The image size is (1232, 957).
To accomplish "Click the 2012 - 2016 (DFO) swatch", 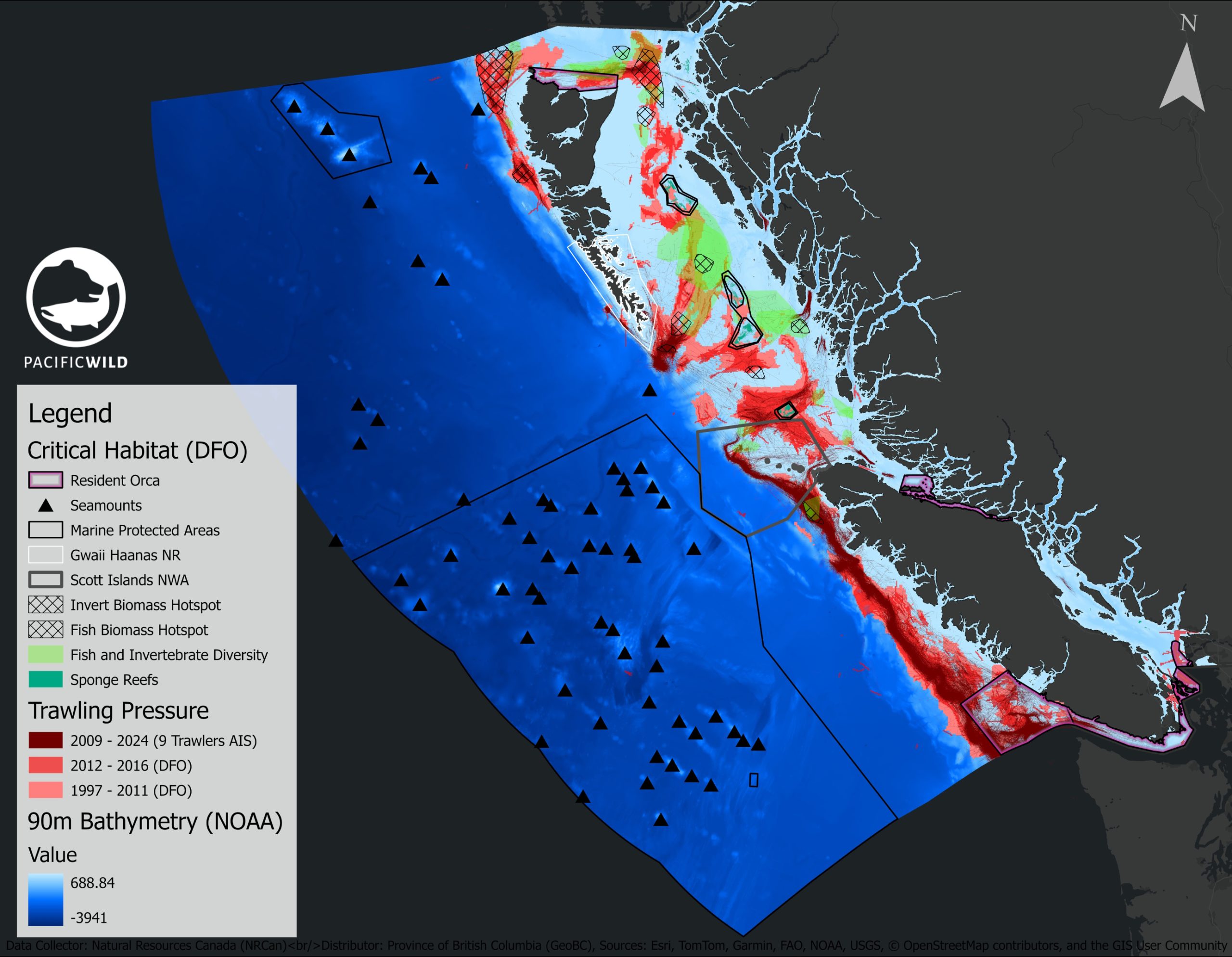I will [x=46, y=765].
